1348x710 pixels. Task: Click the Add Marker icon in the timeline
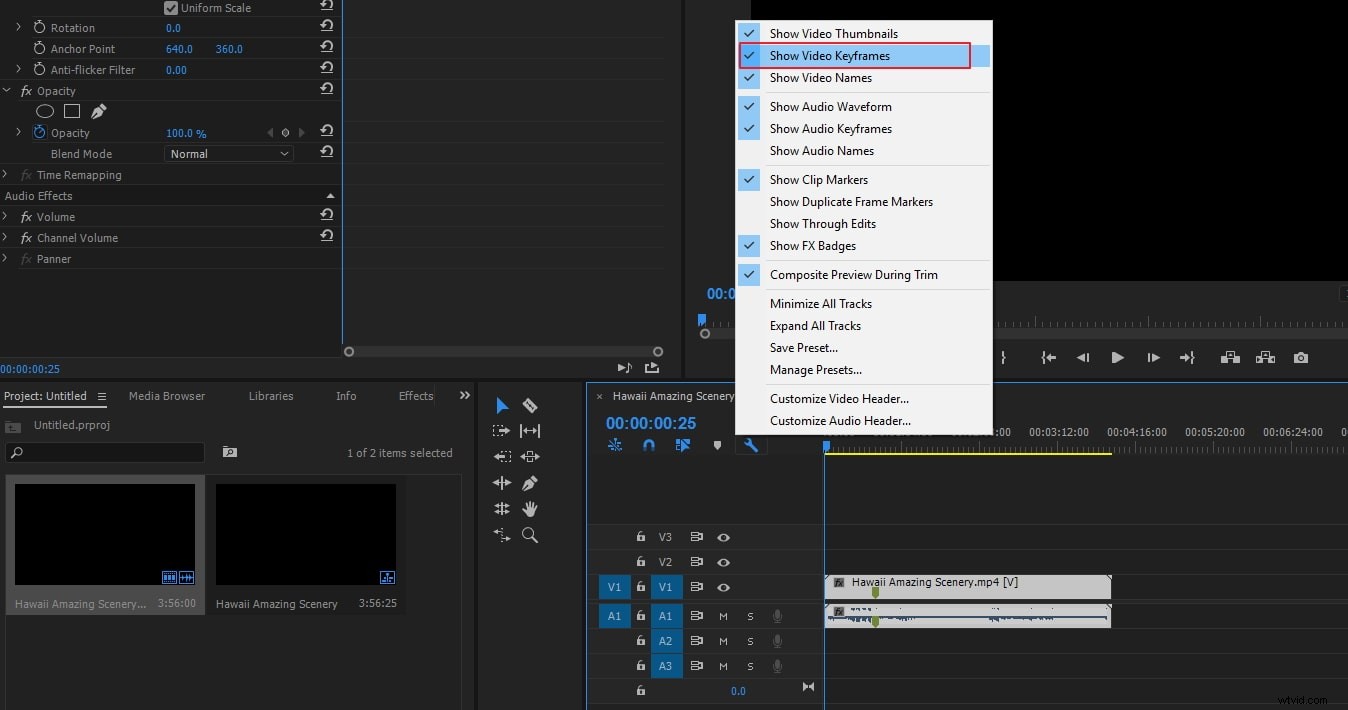pos(717,445)
